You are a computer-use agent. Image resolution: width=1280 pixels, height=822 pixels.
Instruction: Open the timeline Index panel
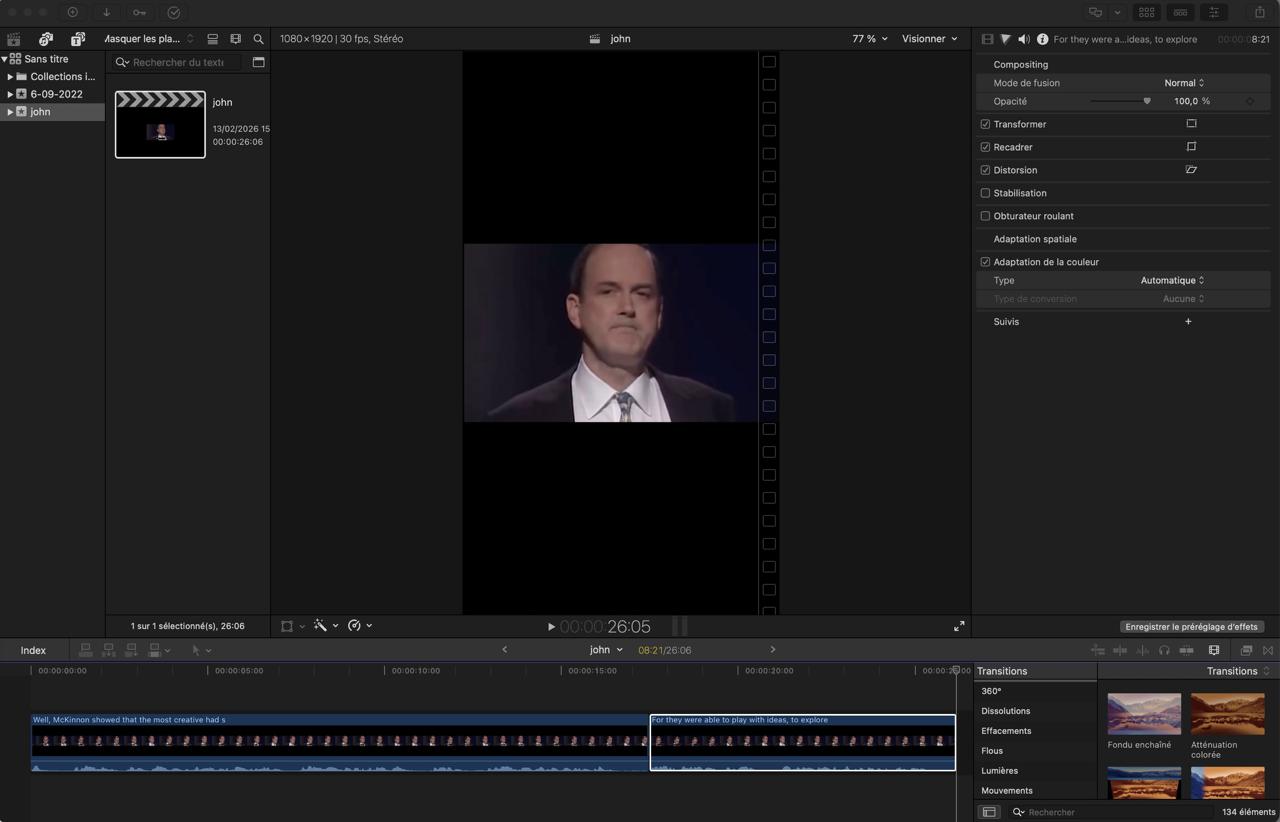point(33,650)
